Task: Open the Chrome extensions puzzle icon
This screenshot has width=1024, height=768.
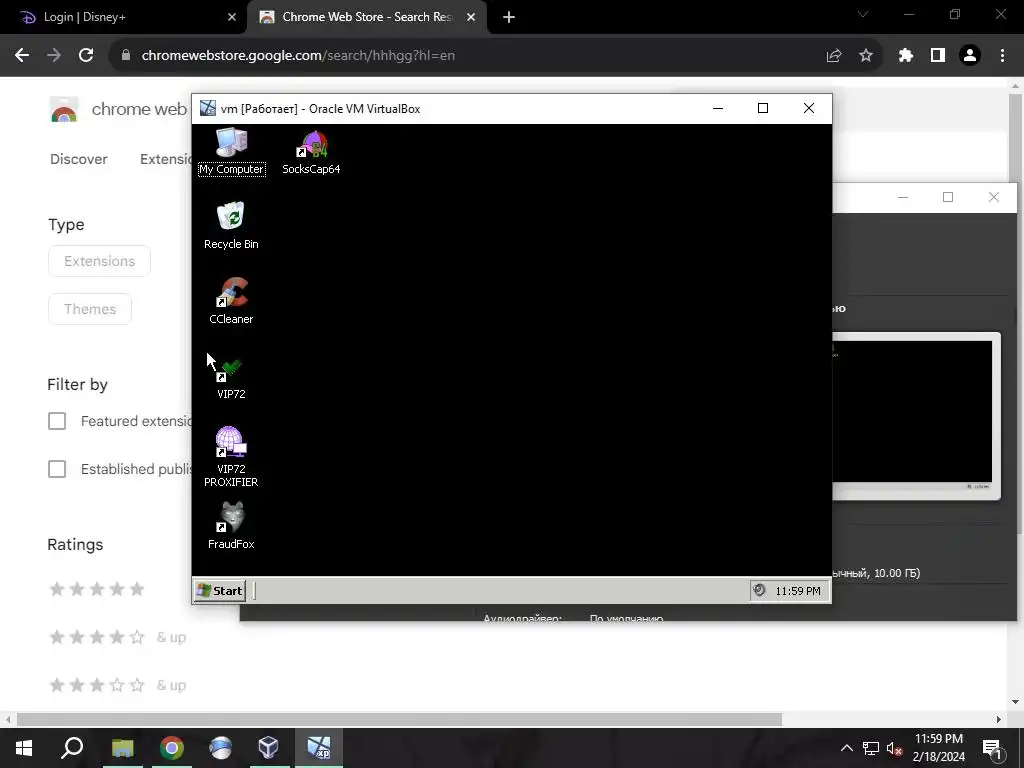Action: (x=906, y=56)
